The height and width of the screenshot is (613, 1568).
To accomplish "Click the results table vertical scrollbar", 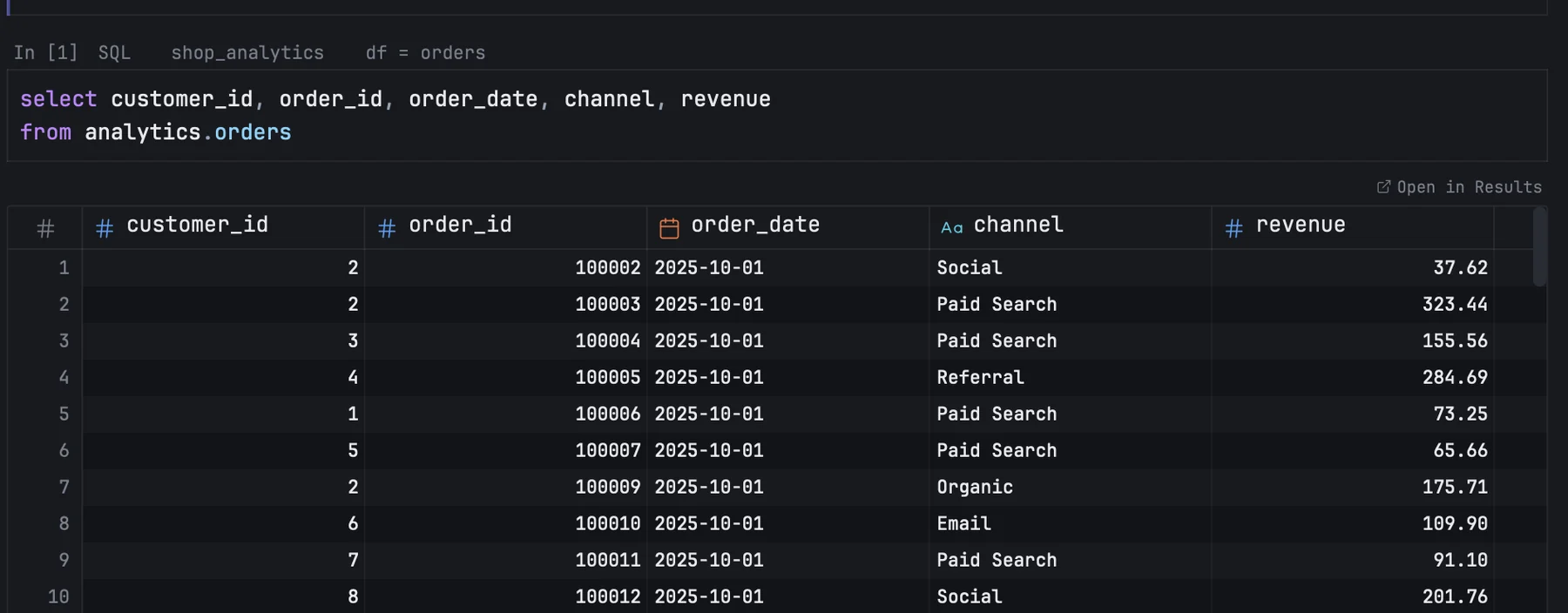I will tap(1539, 246).
